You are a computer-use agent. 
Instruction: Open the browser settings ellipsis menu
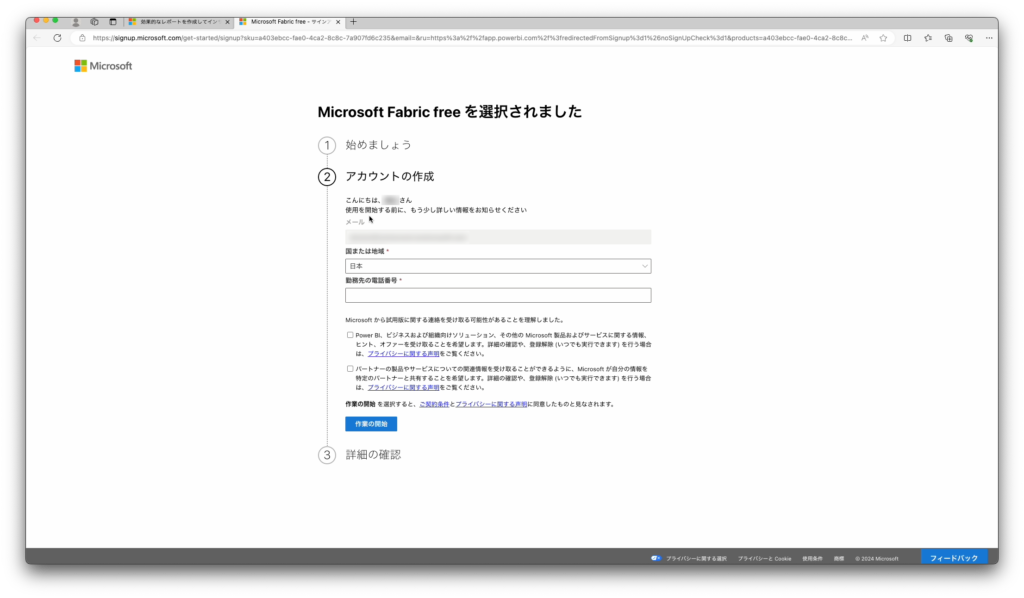988,38
